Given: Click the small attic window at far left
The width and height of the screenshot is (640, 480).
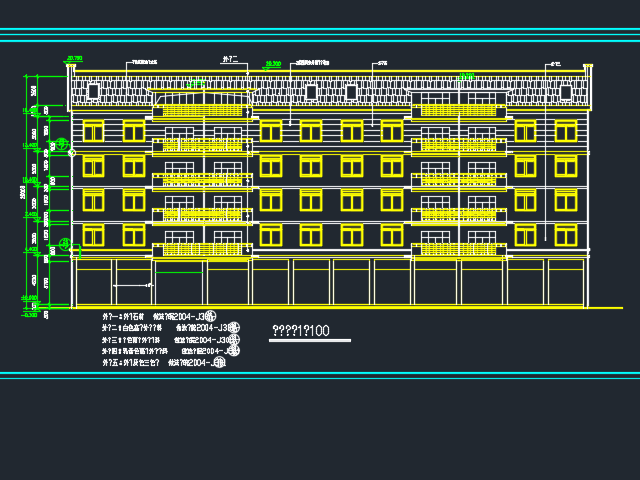Looking at the screenshot, I should tap(93, 91).
